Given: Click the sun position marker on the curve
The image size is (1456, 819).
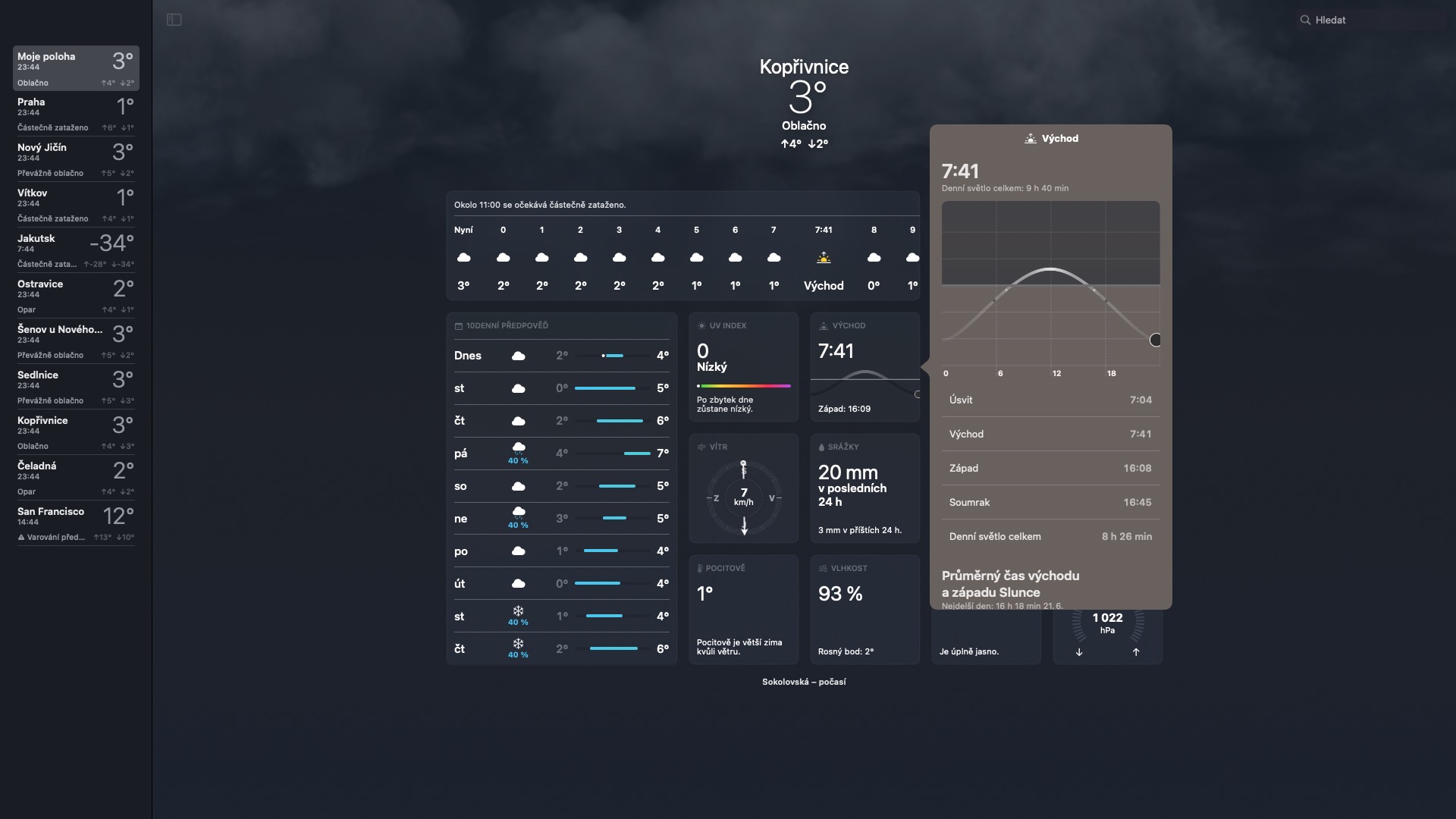Looking at the screenshot, I should tap(1155, 340).
